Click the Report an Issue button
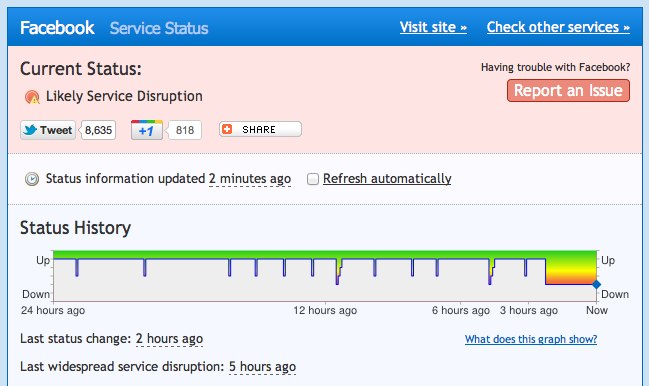The width and height of the screenshot is (649, 386). pos(568,91)
